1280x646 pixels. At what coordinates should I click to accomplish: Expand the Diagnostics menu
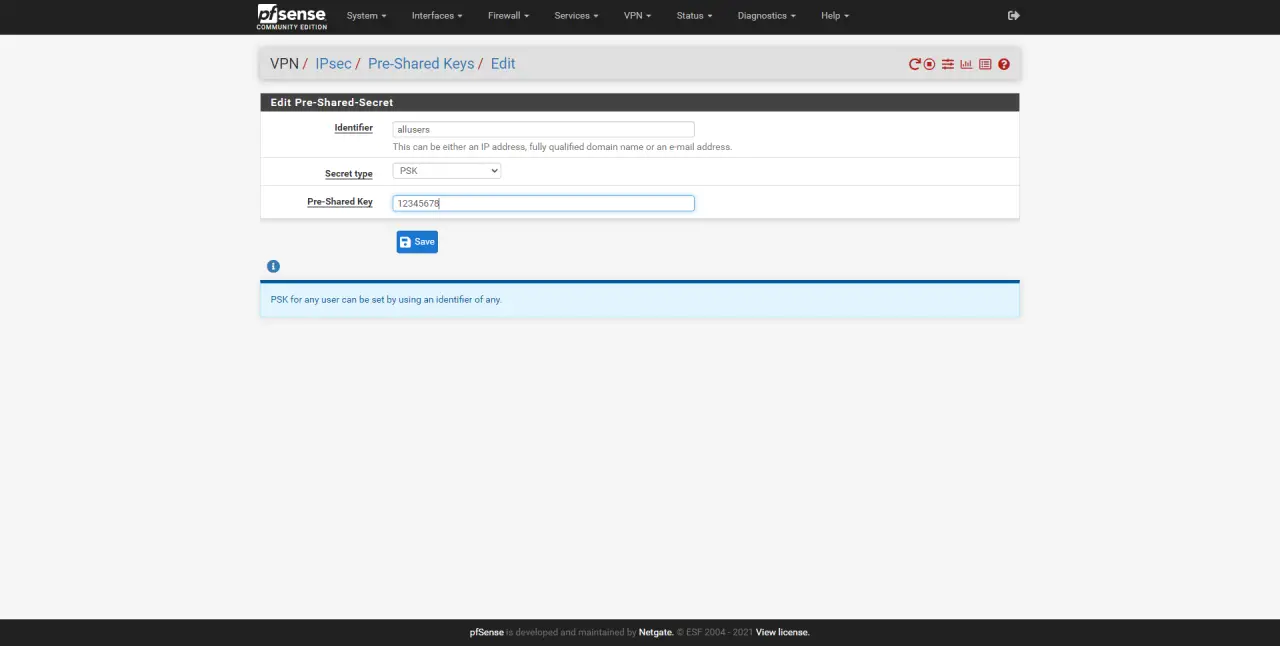point(766,16)
